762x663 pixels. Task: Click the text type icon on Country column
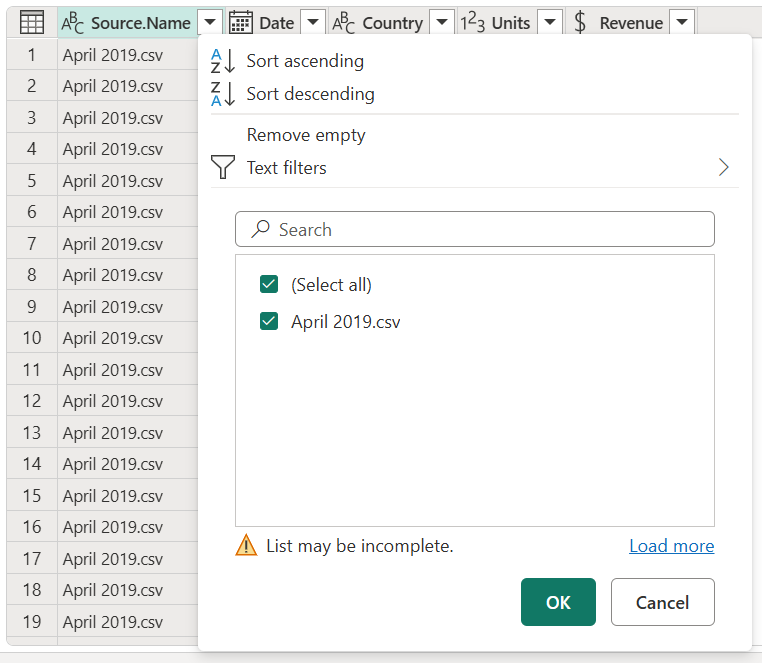click(344, 22)
